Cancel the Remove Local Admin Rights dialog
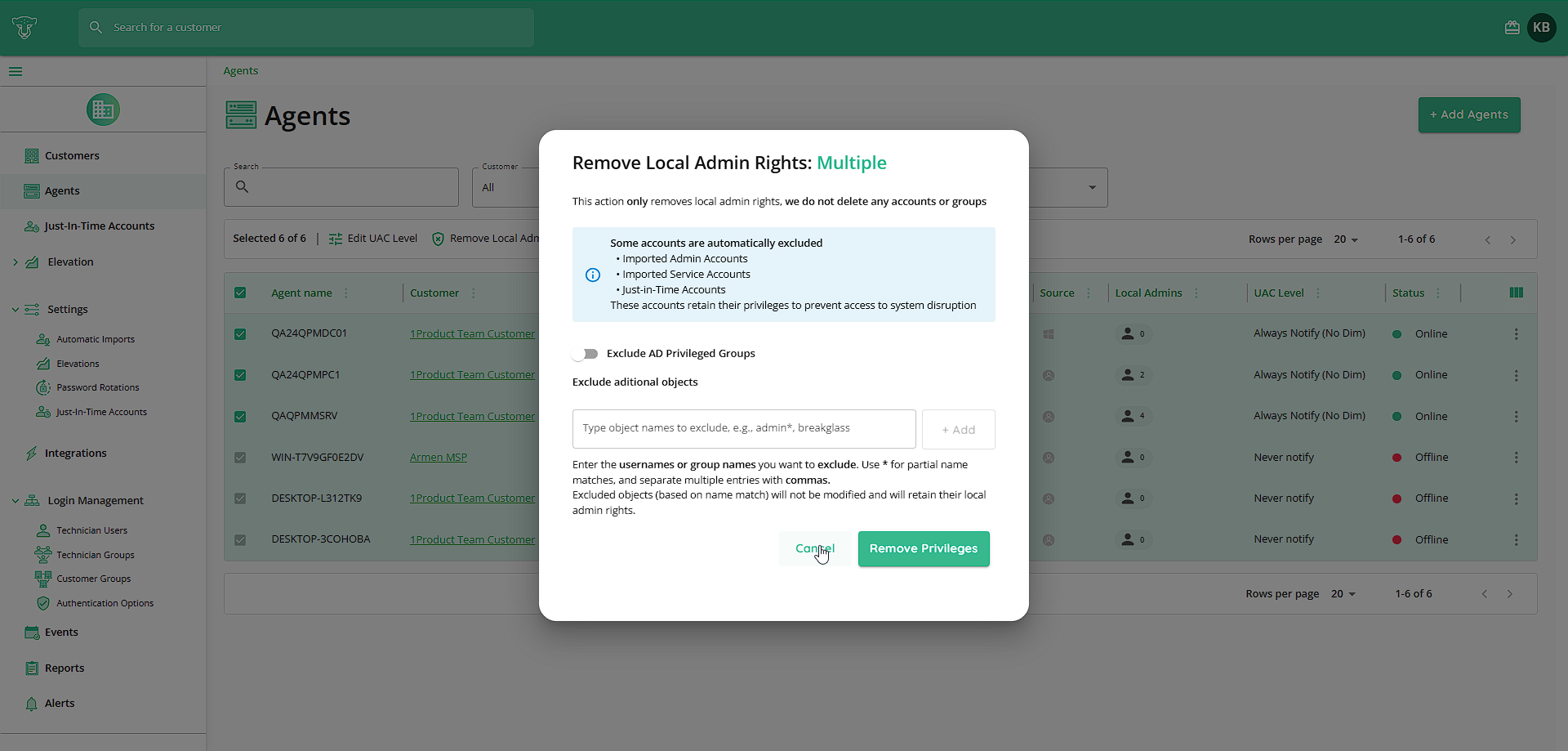 click(x=814, y=549)
